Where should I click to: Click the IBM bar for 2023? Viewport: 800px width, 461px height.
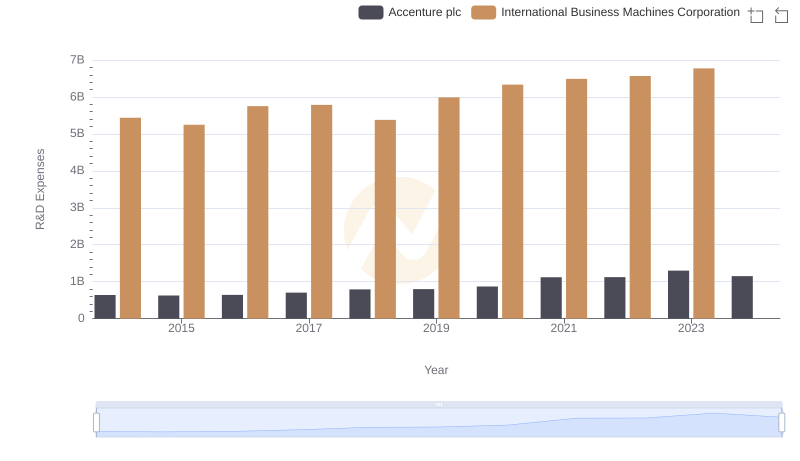point(704,193)
